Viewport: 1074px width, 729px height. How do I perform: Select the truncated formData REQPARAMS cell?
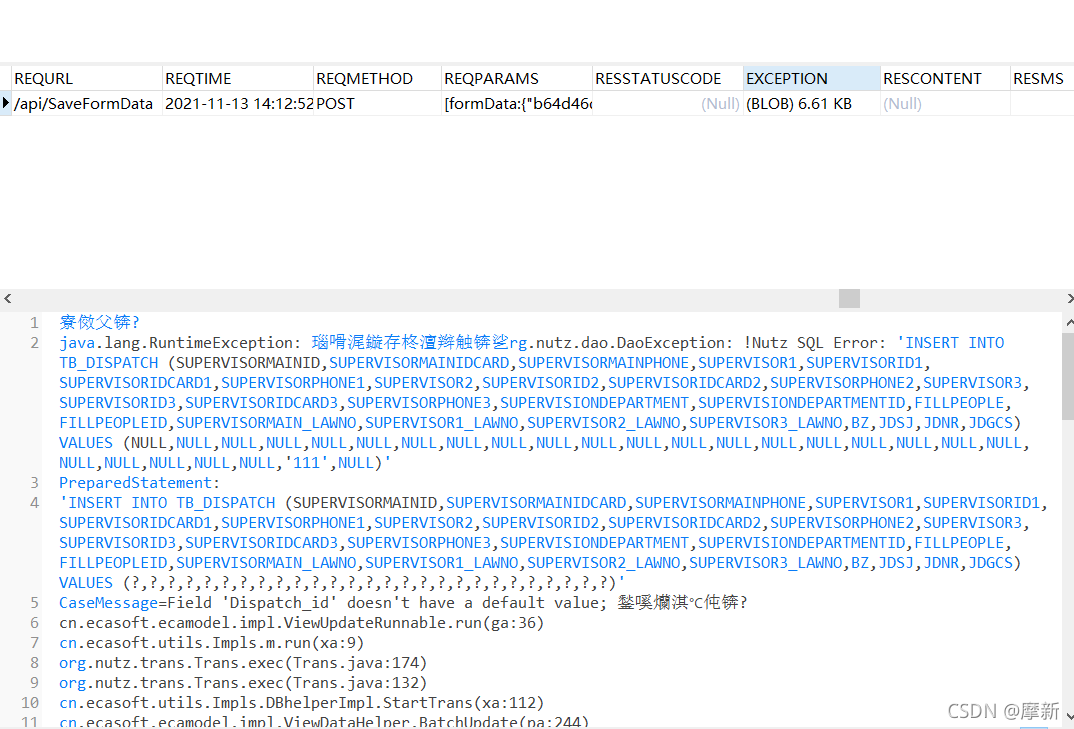[516, 103]
